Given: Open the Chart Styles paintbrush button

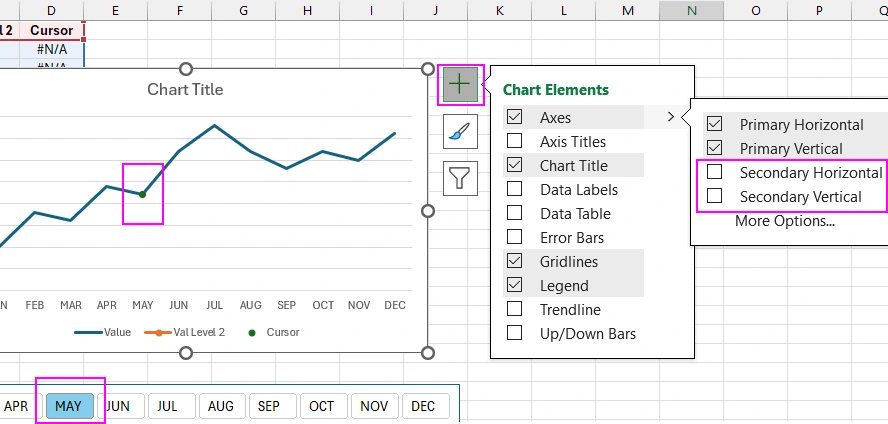Looking at the screenshot, I should [x=460, y=132].
